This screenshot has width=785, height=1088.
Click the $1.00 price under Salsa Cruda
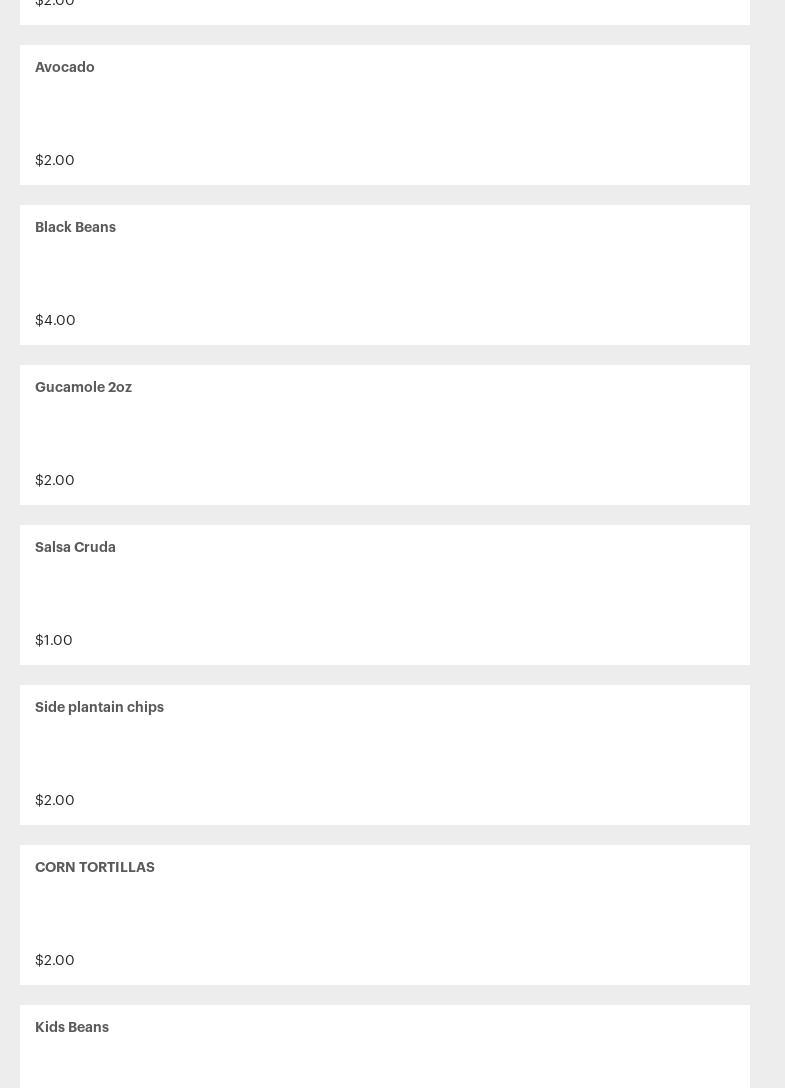click(x=54, y=640)
